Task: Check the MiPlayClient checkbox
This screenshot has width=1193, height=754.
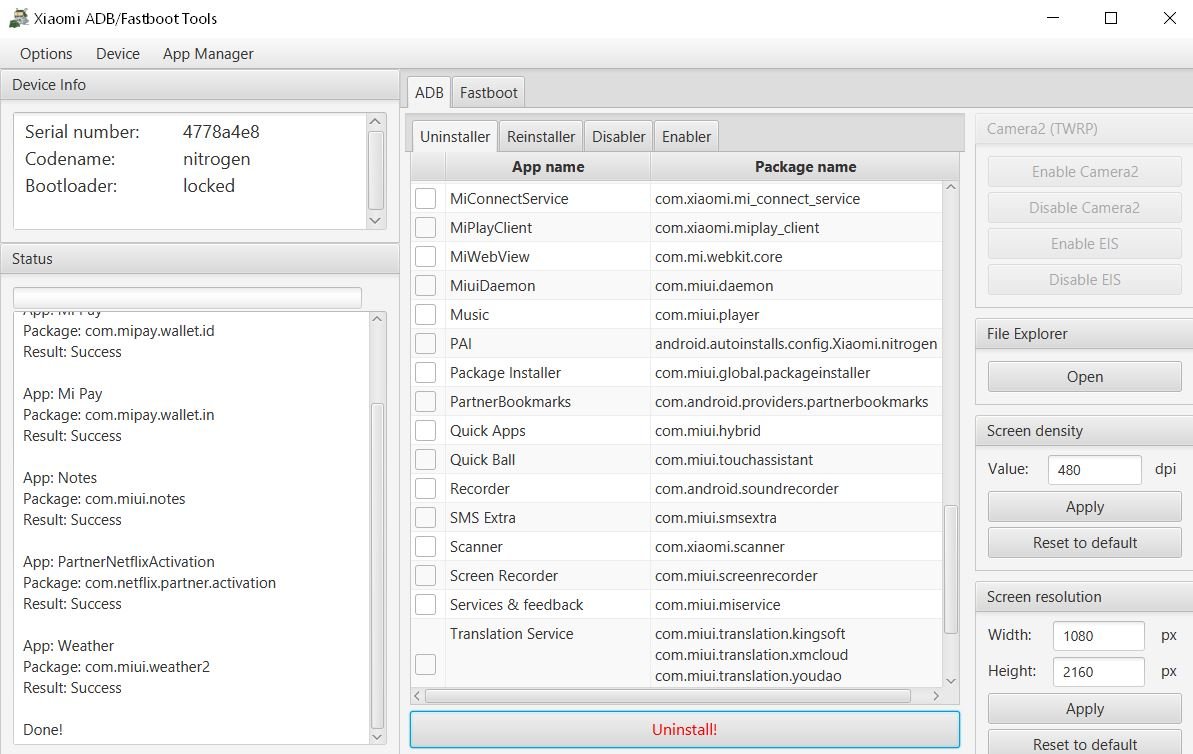Action: click(x=425, y=227)
